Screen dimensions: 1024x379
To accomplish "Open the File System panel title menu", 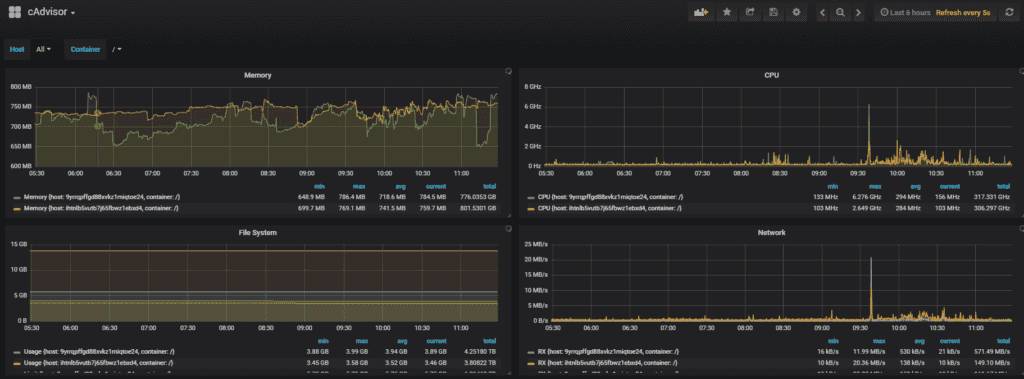I will [257, 232].
